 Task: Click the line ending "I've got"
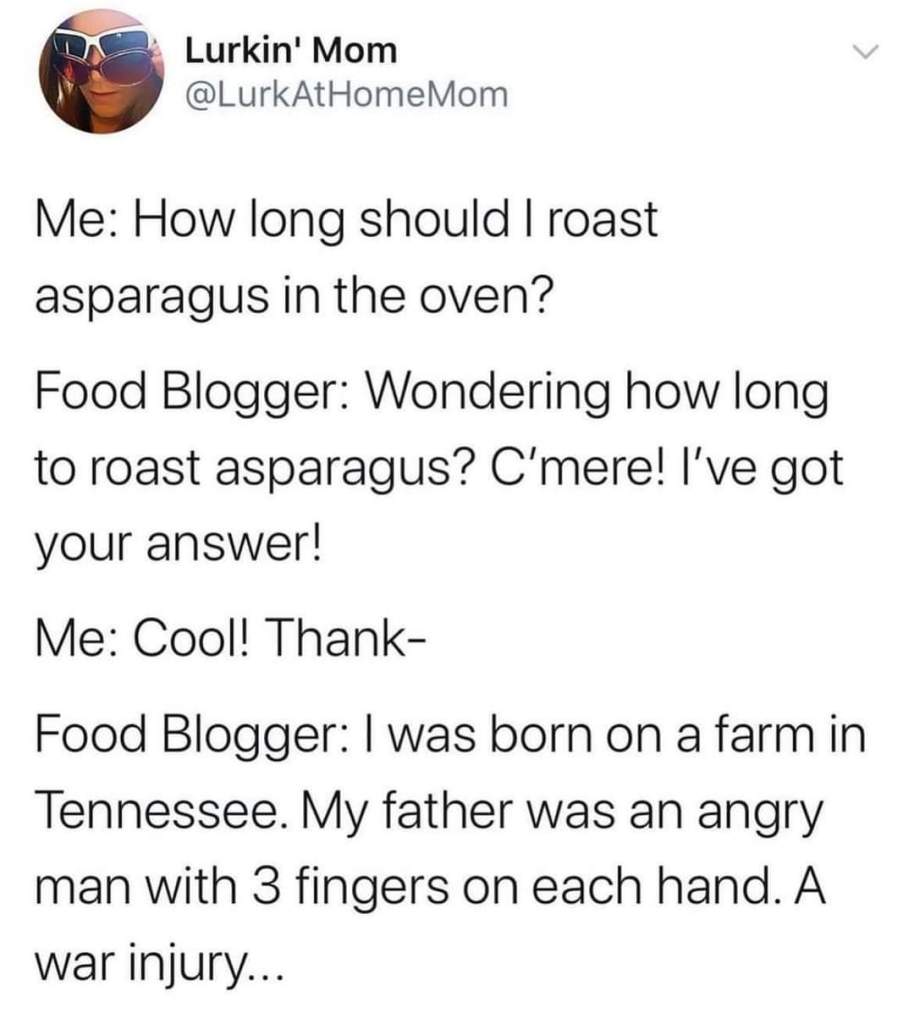(x=439, y=470)
